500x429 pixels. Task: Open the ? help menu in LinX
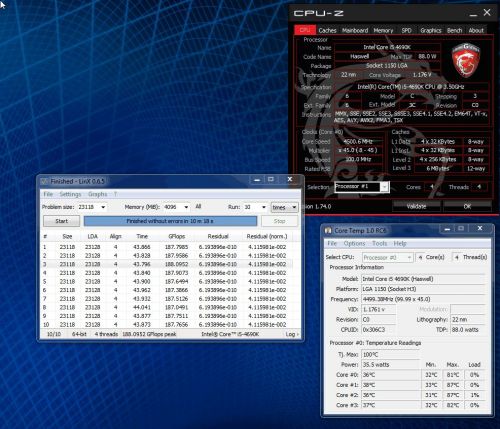click(115, 194)
